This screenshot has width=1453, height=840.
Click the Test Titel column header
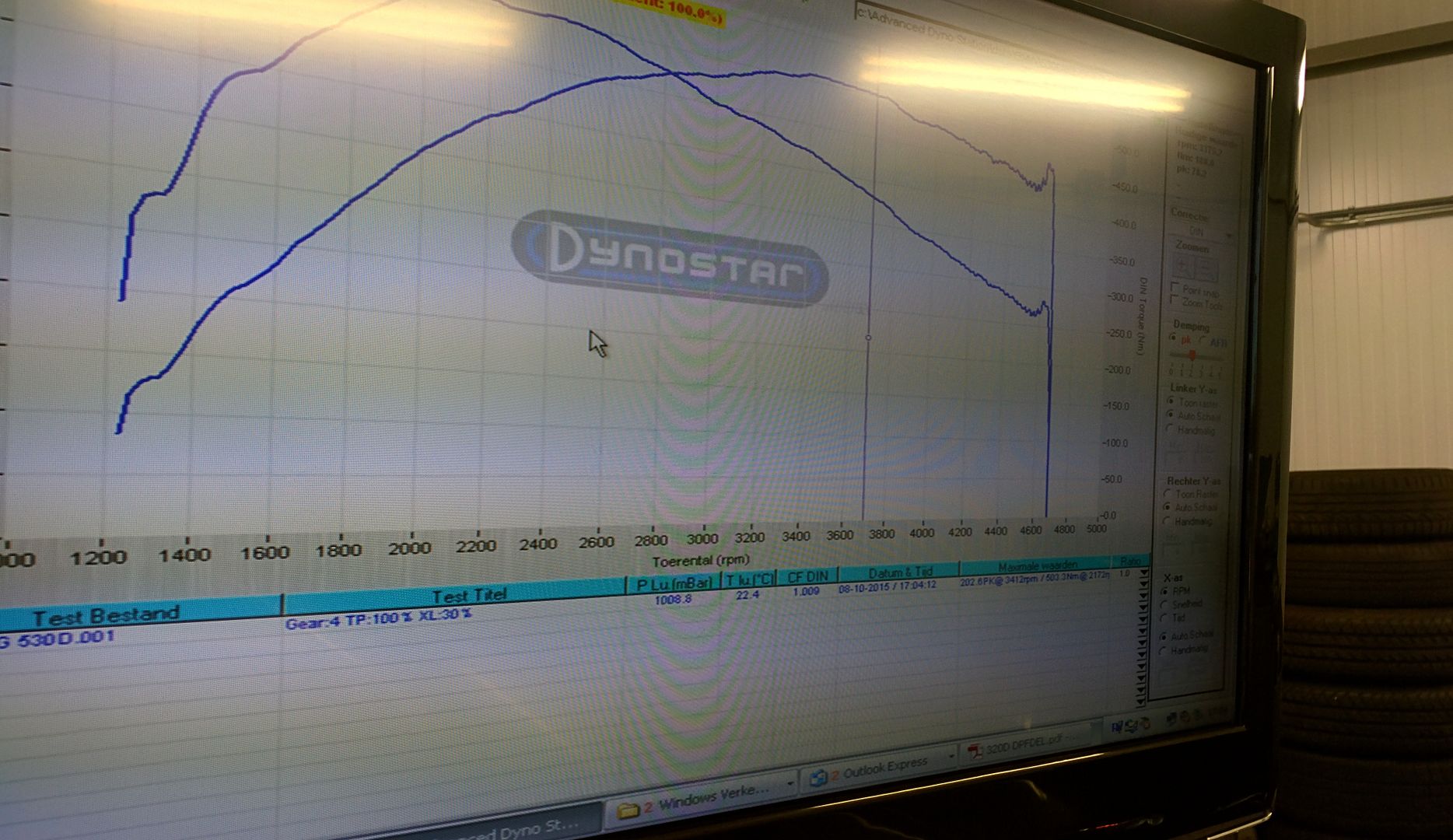point(469,597)
